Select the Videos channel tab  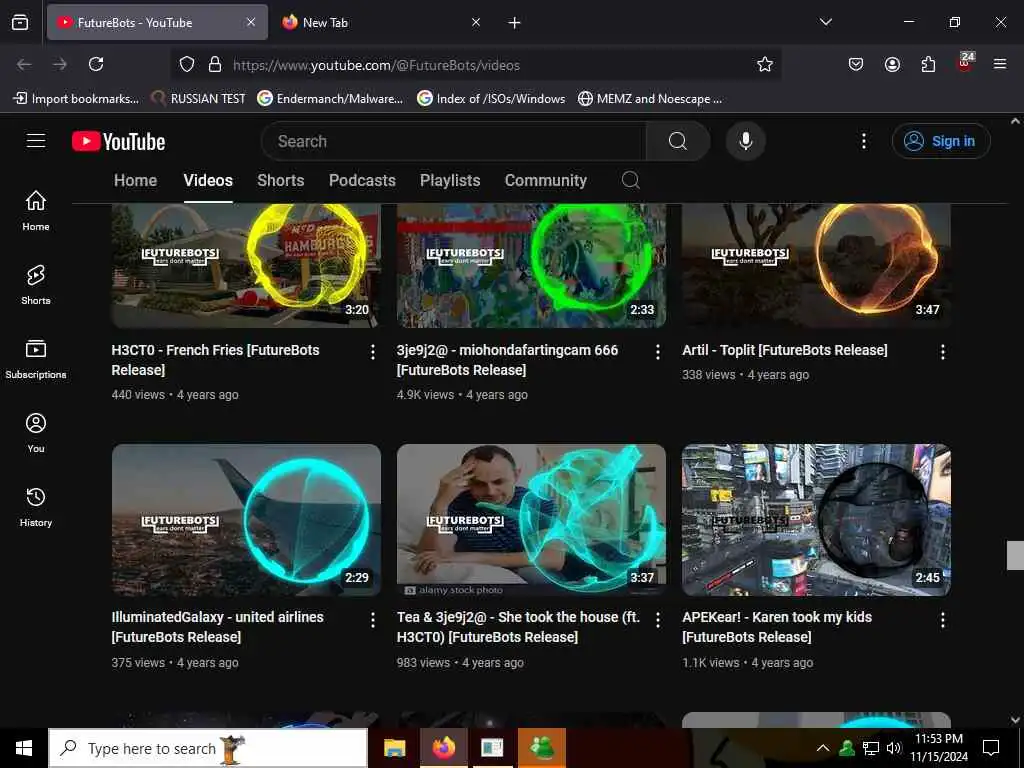208,180
